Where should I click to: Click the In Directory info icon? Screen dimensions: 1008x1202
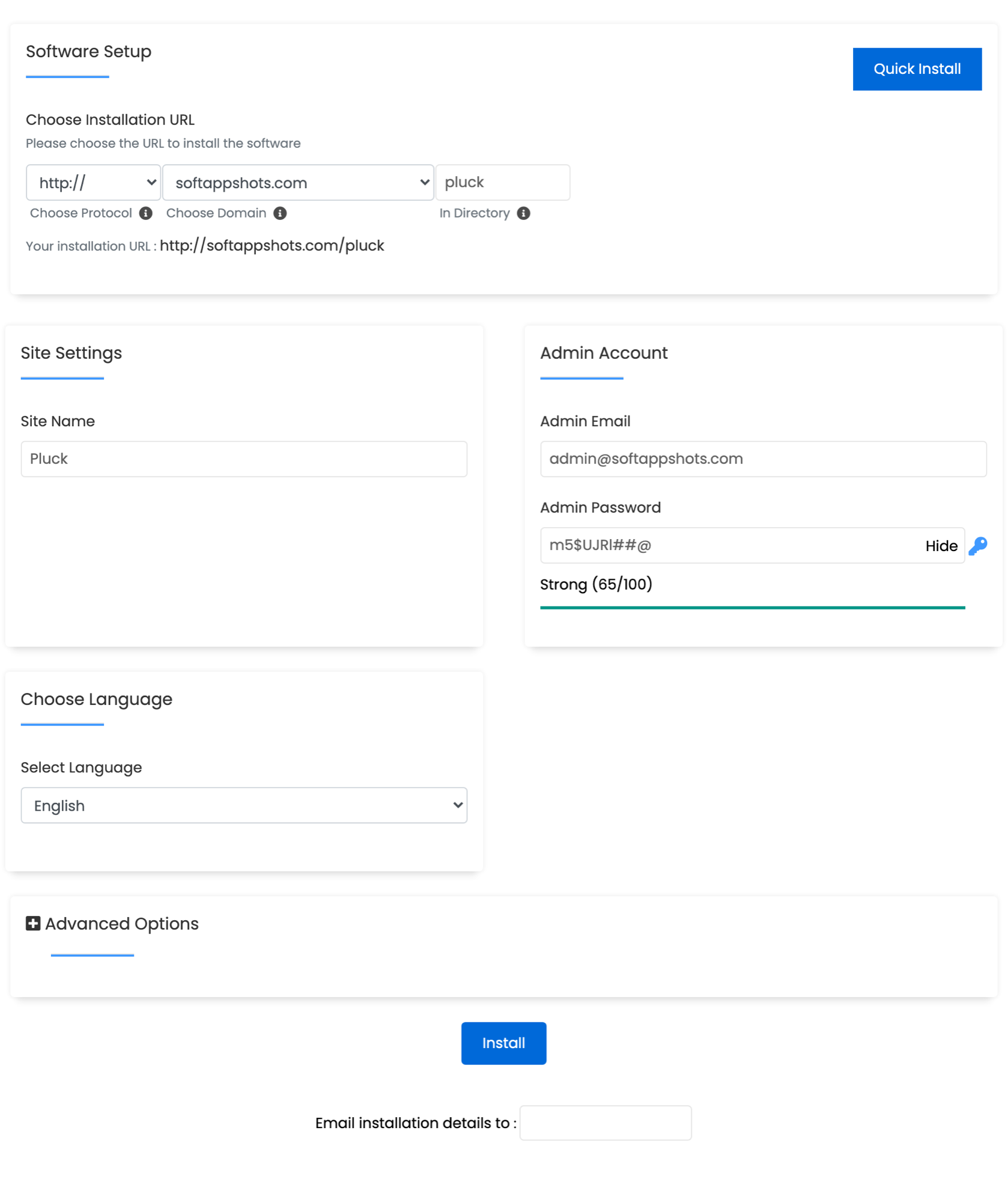pyautogui.click(x=523, y=213)
